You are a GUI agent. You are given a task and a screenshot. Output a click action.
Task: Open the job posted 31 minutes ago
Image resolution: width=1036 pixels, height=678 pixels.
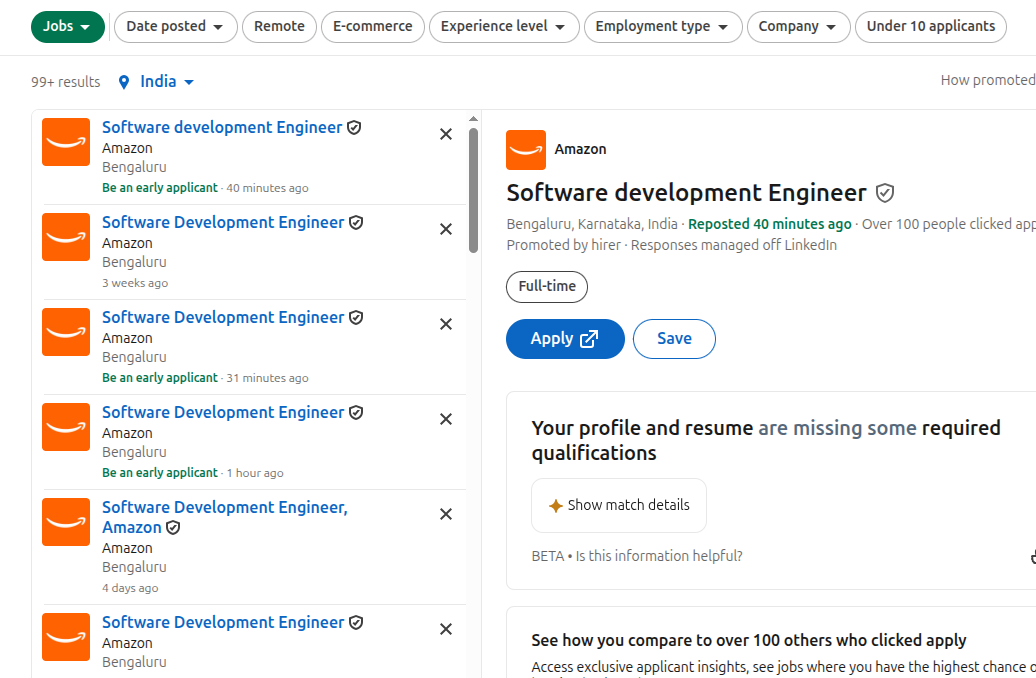pyautogui.click(x=223, y=318)
